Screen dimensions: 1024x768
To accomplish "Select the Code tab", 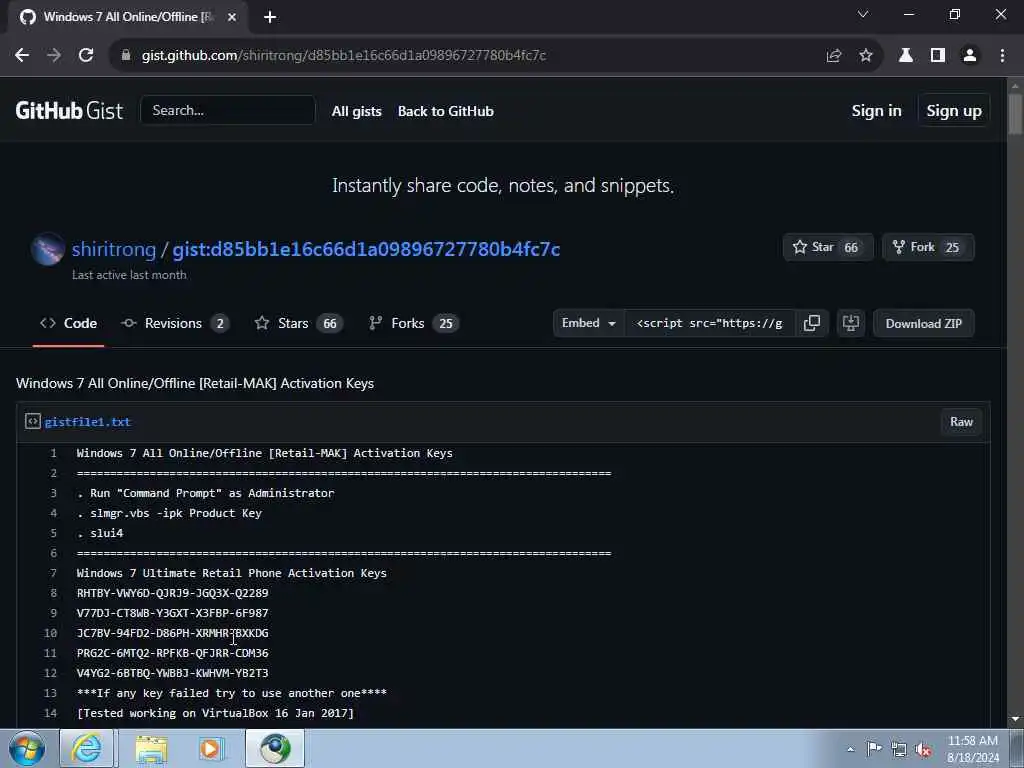I will (68, 323).
